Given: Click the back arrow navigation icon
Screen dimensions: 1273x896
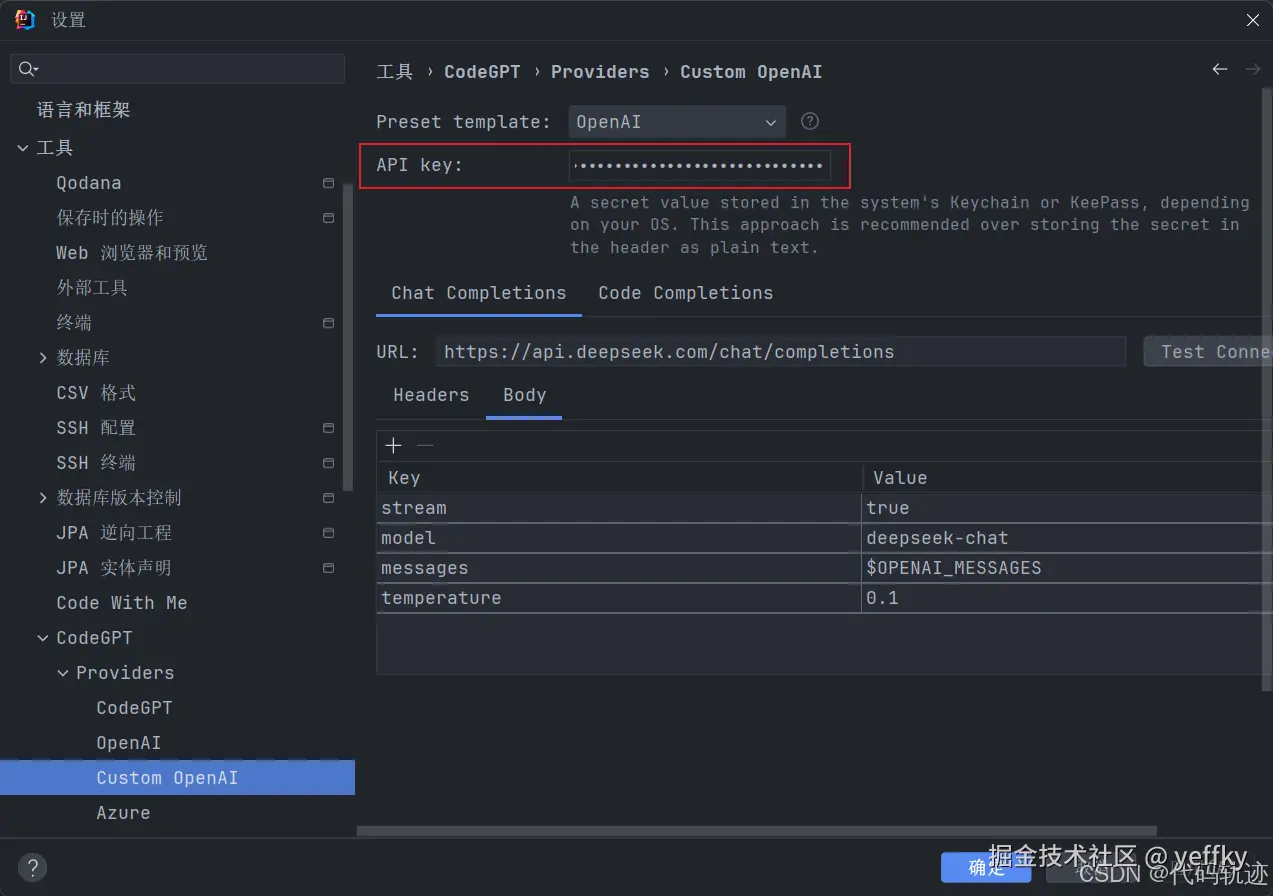Looking at the screenshot, I should click(x=1219, y=69).
